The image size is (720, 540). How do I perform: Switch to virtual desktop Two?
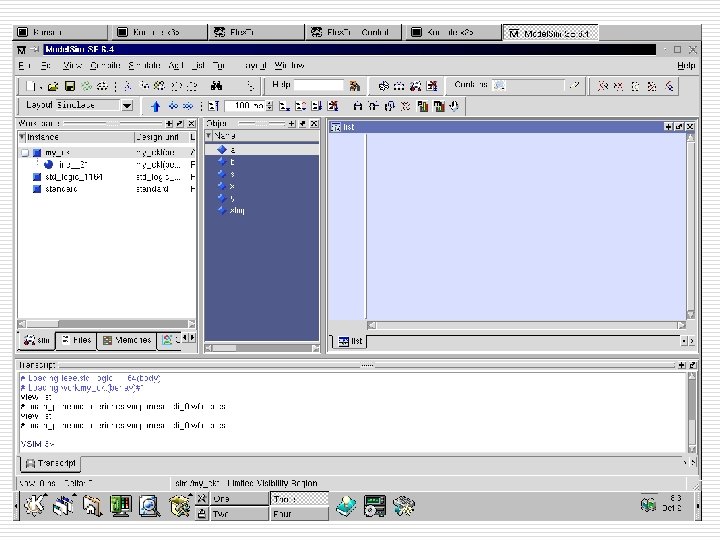click(239, 514)
